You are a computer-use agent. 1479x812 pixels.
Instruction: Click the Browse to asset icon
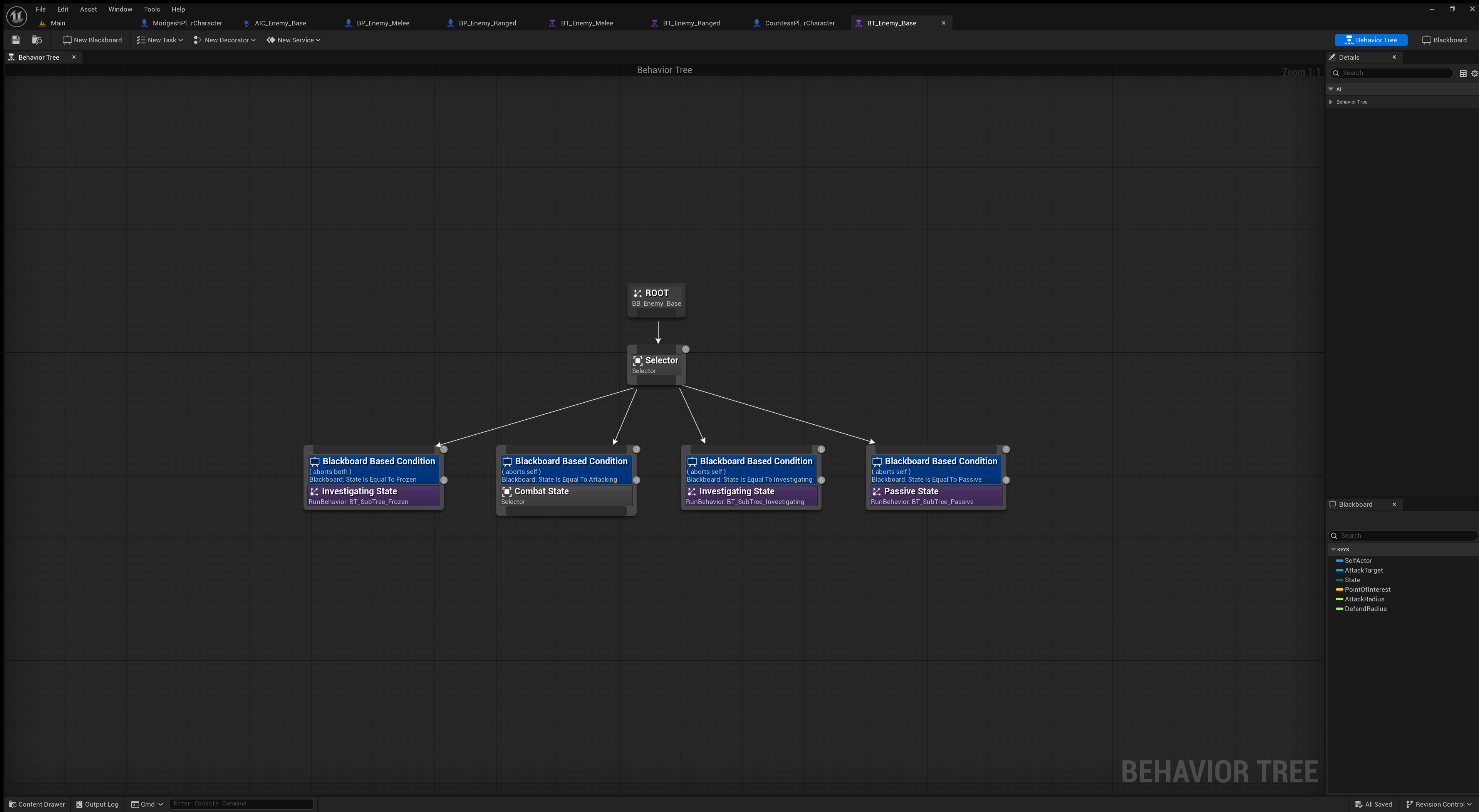click(x=37, y=40)
